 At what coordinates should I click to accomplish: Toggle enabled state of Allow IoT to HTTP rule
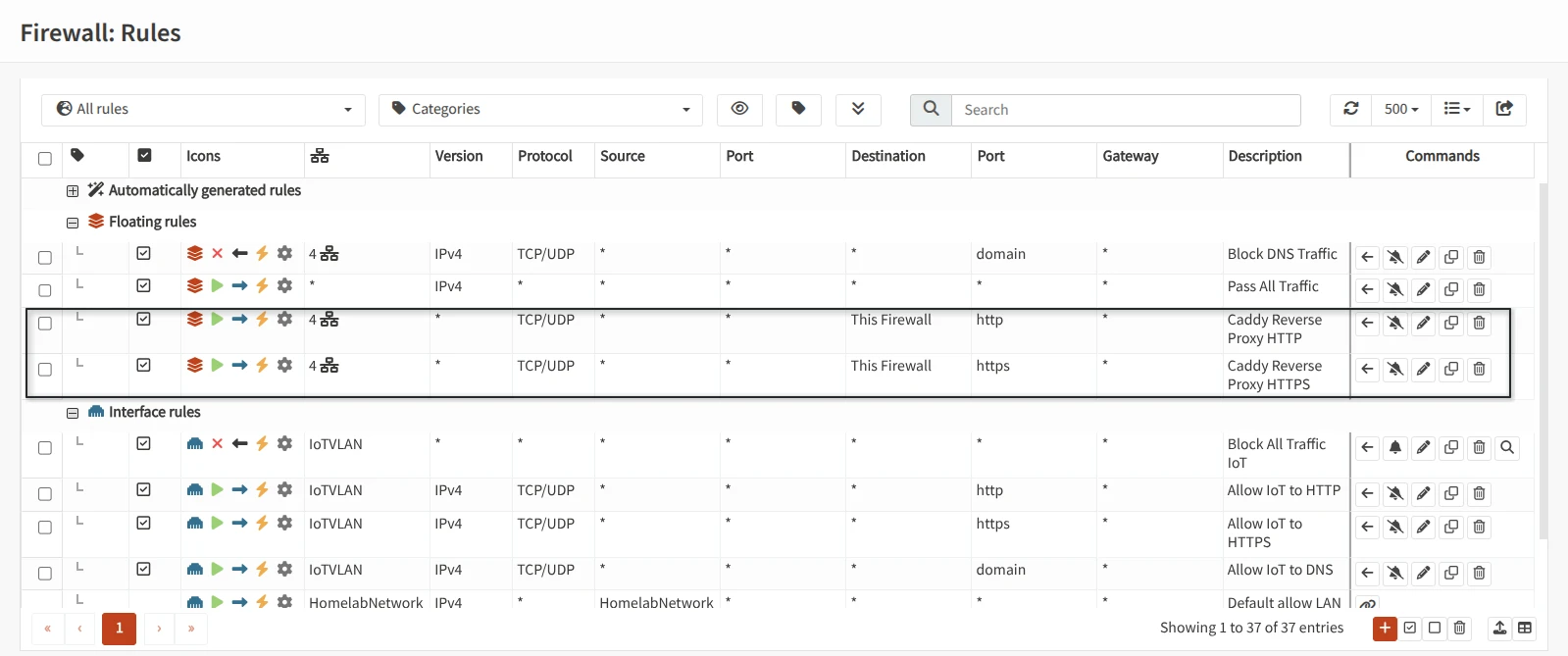(144, 489)
